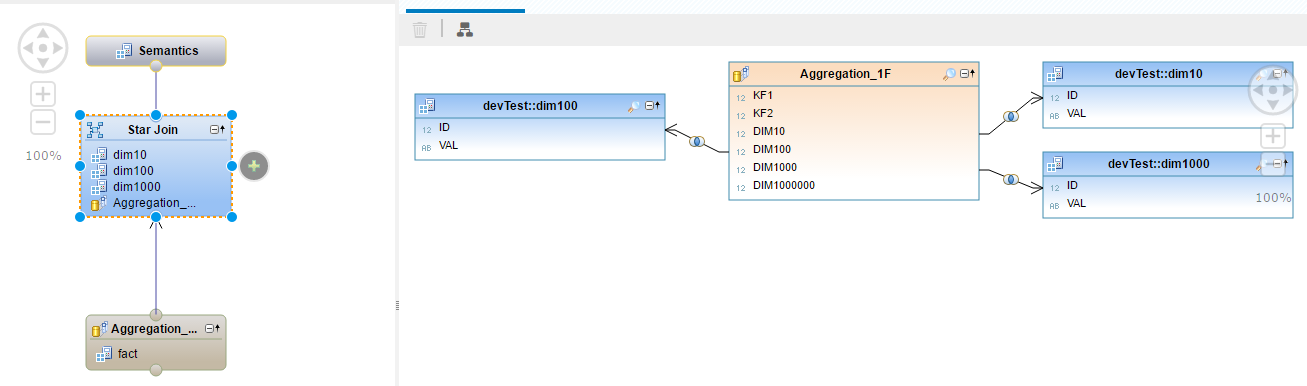Zoom out using left panel minus button

tap(43, 123)
